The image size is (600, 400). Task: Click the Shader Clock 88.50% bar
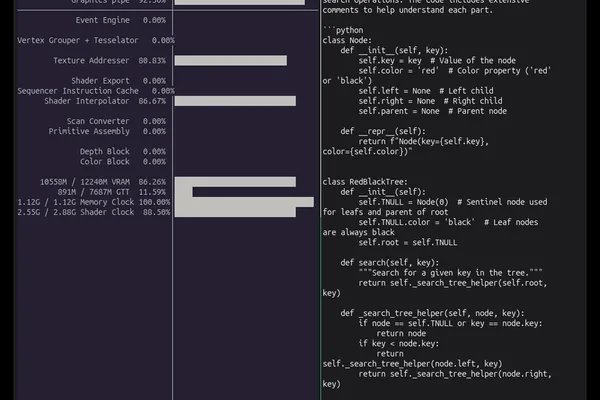(235, 212)
